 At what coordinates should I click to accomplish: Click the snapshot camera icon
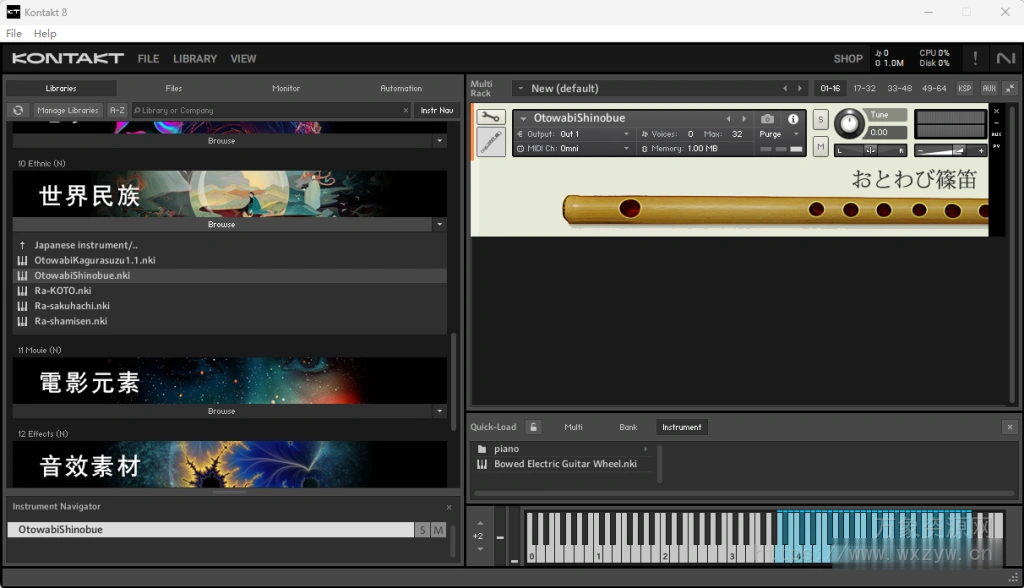click(767, 119)
